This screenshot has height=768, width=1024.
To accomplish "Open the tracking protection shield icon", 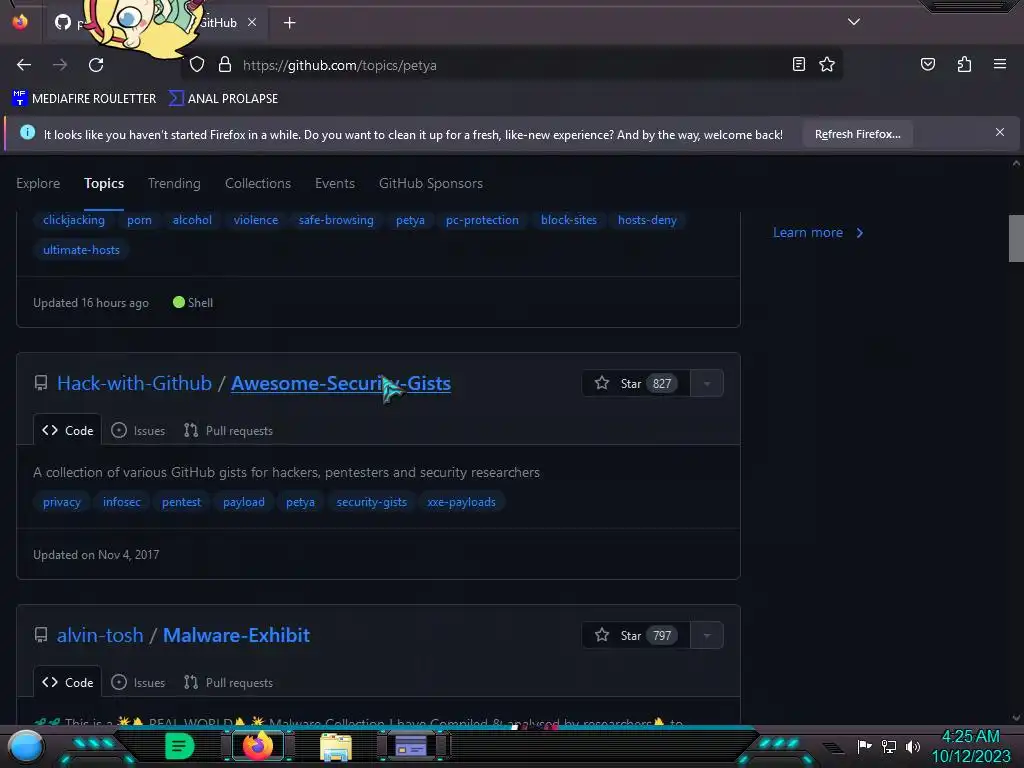I will click(197, 65).
